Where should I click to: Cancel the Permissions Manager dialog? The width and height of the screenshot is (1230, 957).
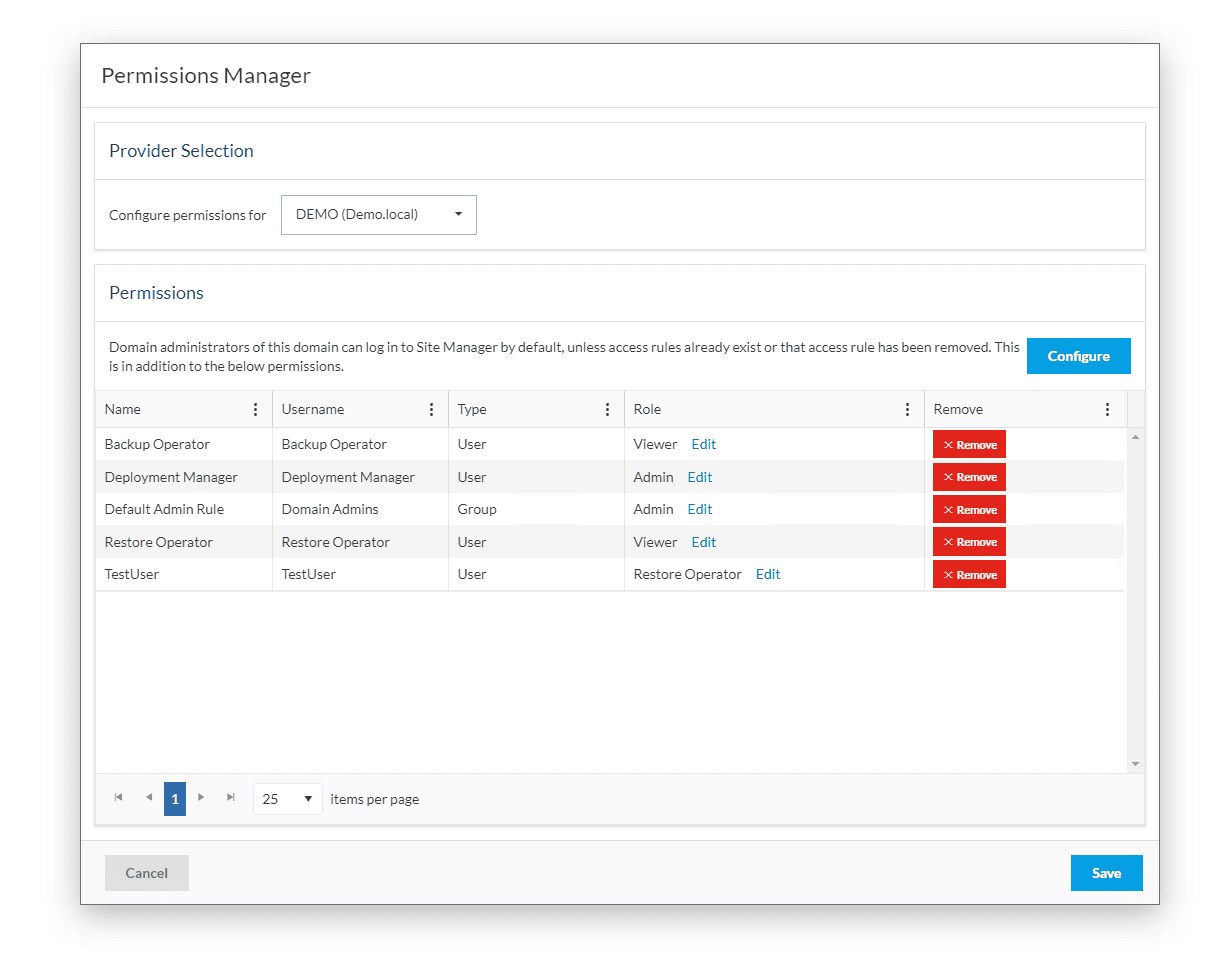[146, 873]
